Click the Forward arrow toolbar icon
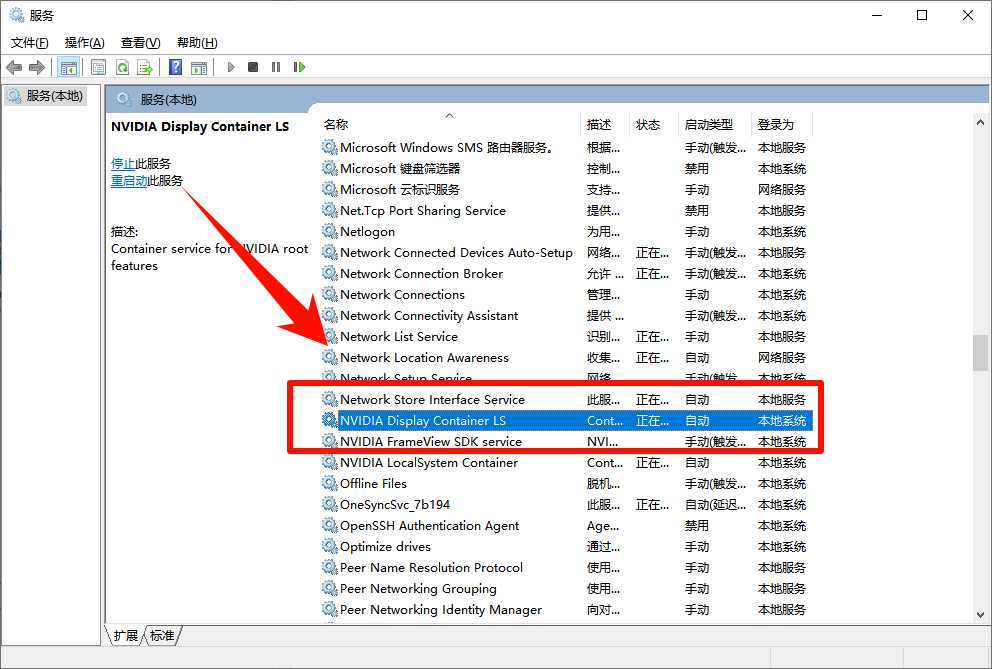 (37, 67)
